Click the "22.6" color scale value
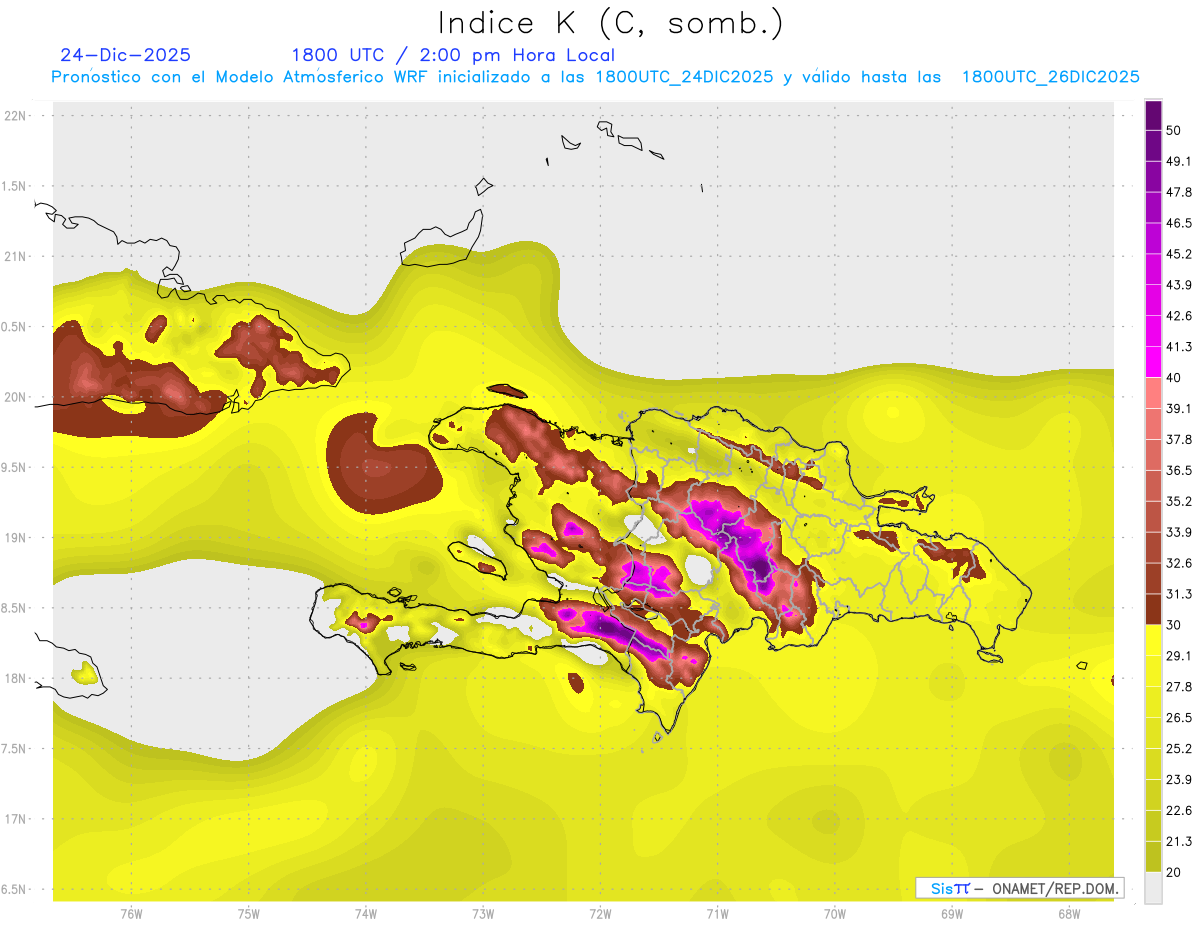The height and width of the screenshot is (927, 1200). (1179, 811)
